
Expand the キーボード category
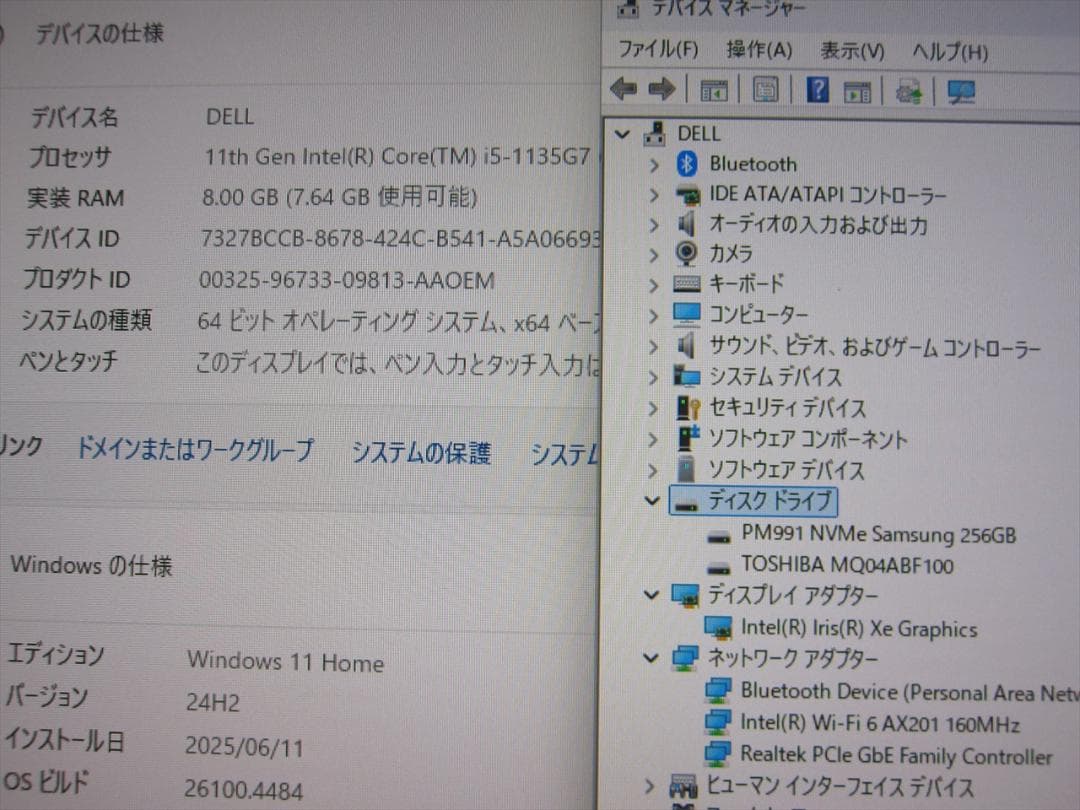[653, 285]
